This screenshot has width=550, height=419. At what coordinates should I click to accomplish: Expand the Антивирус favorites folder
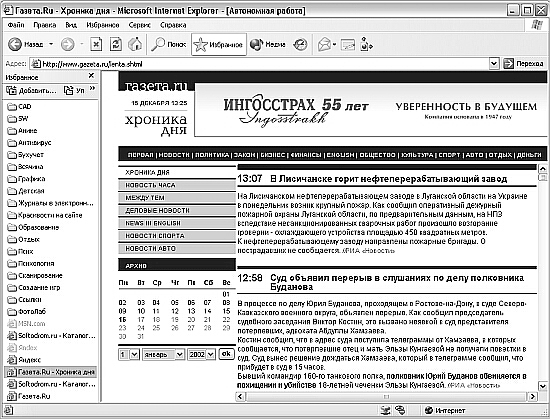pyautogui.click(x=29, y=143)
